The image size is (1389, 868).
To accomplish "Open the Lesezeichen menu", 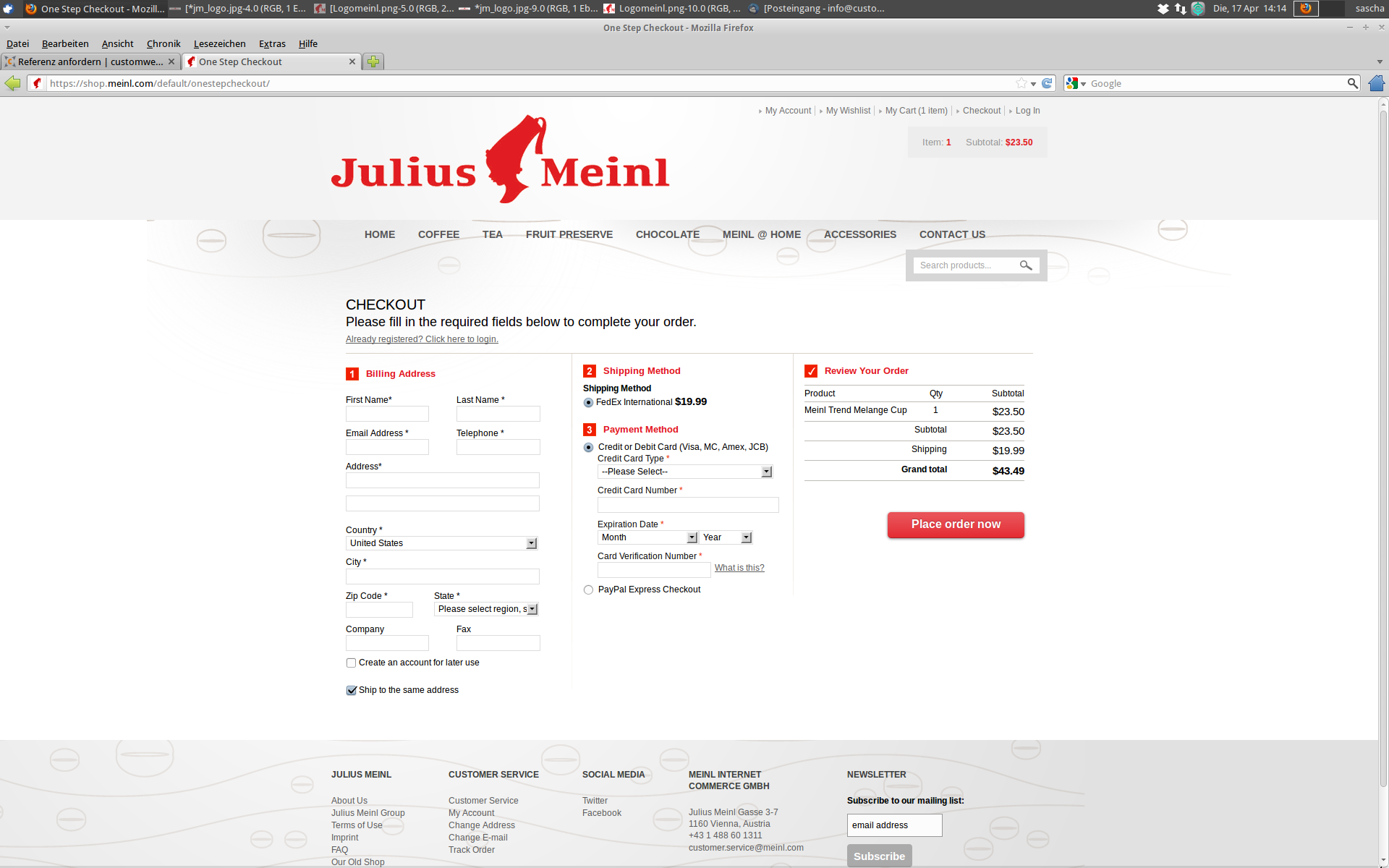I will [x=219, y=43].
